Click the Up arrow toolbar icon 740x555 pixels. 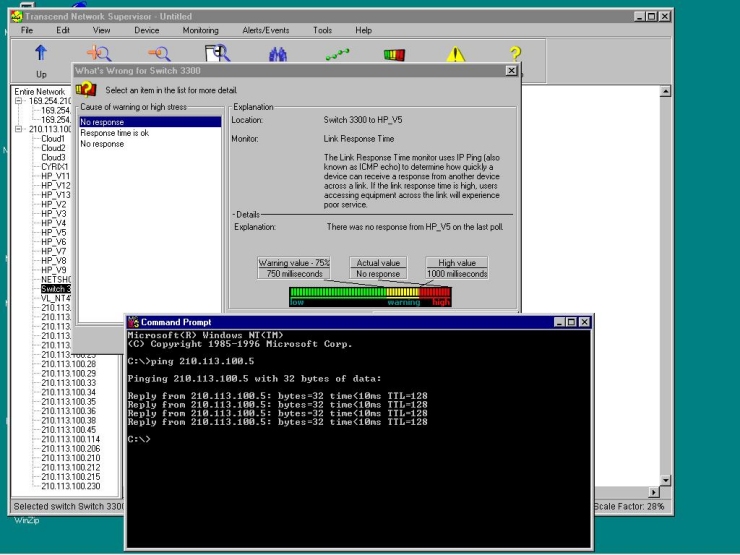tap(41, 53)
